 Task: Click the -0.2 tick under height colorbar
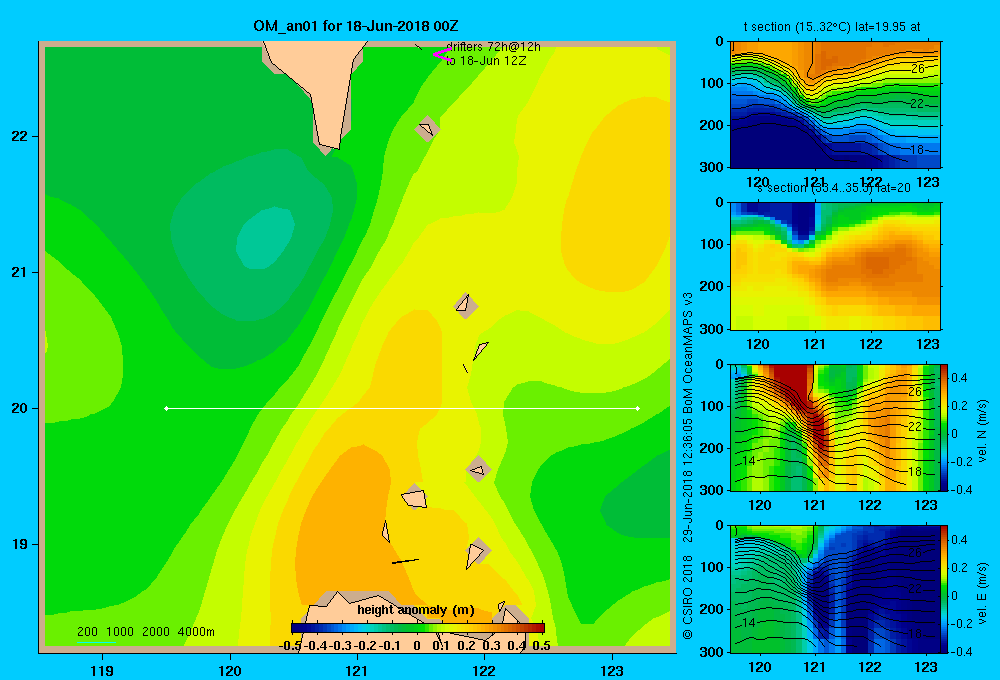(x=364, y=646)
